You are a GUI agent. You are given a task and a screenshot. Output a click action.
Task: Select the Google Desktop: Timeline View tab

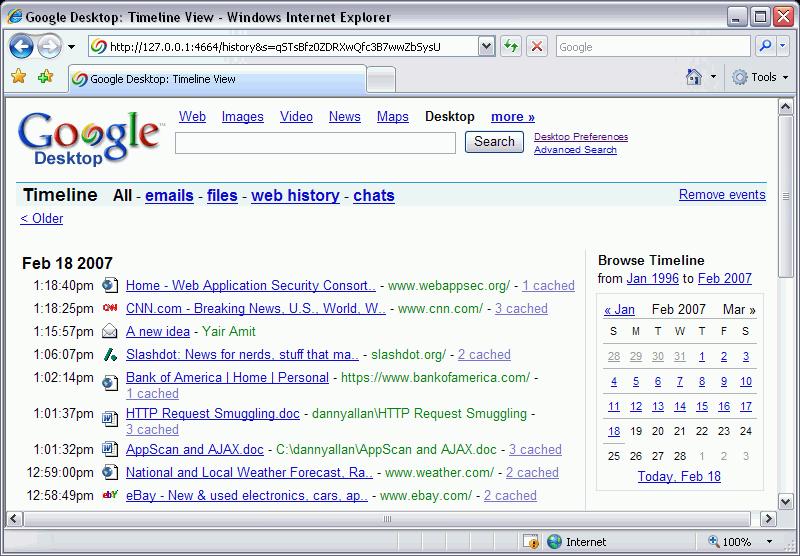pos(217,79)
